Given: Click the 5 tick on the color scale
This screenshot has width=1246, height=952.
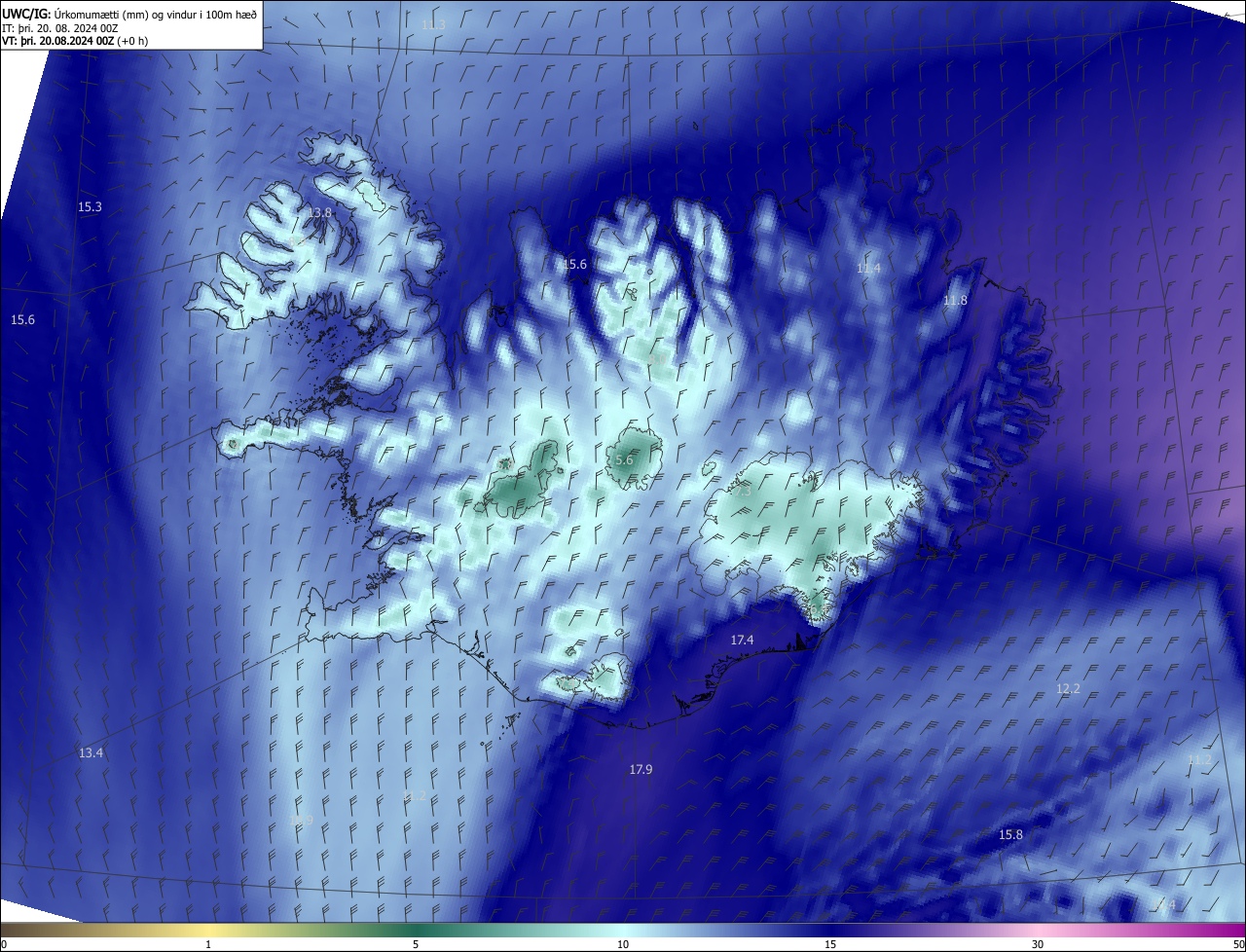Looking at the screenshot, I should pos(416,944).
